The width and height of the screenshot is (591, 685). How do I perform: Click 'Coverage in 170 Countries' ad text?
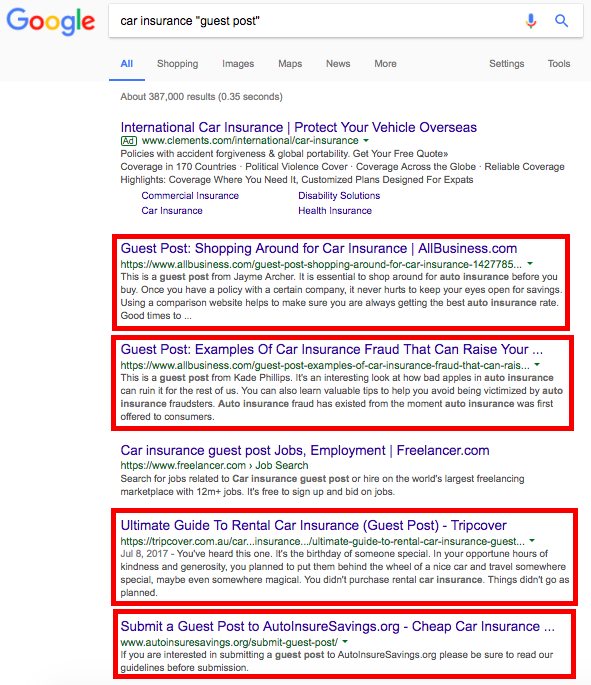coord(178,167)
